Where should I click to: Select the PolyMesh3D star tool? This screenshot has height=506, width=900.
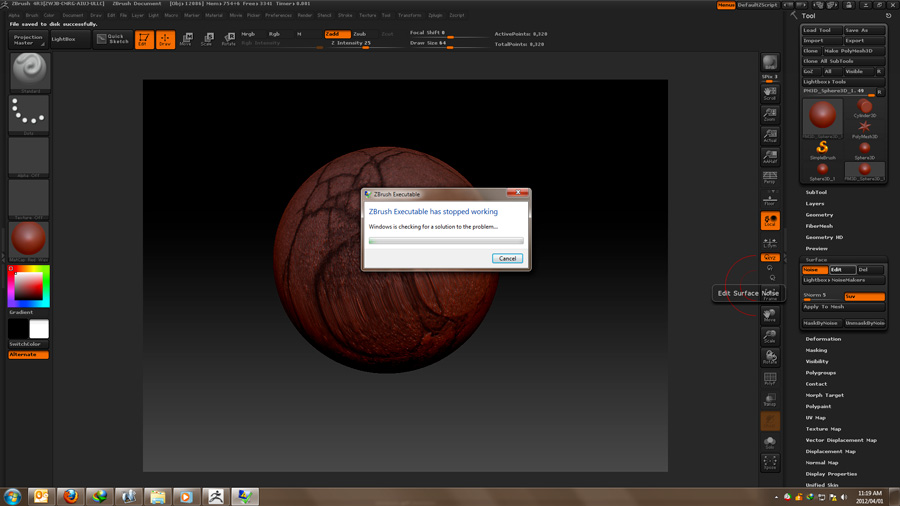pos(864,129)
